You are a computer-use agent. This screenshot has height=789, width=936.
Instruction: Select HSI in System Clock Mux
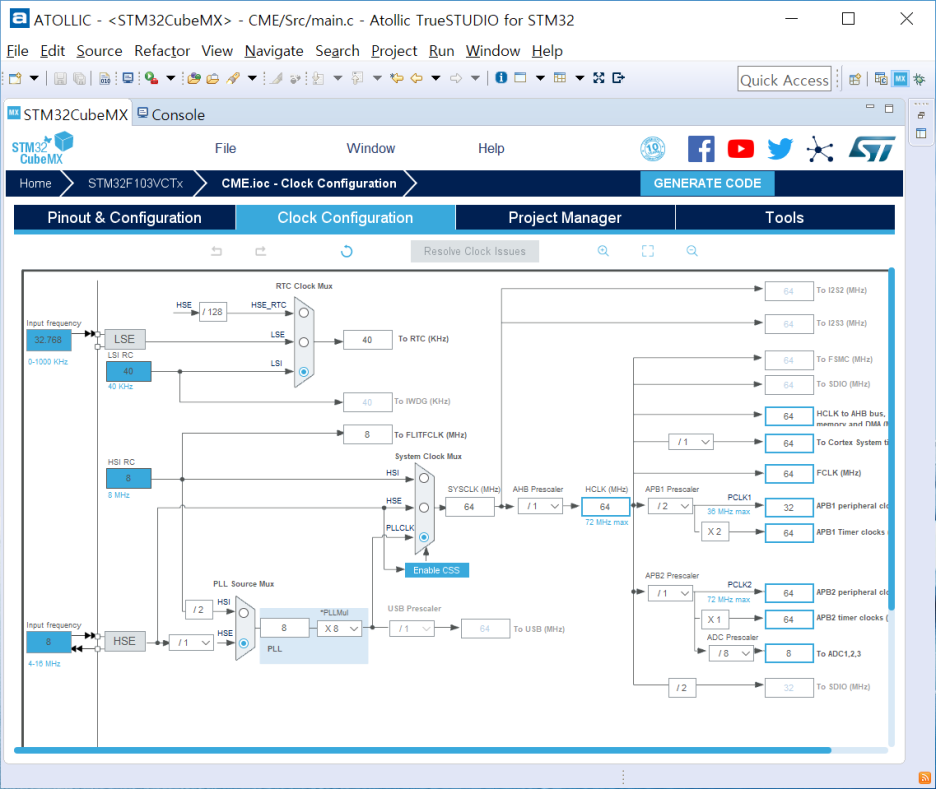424,478
